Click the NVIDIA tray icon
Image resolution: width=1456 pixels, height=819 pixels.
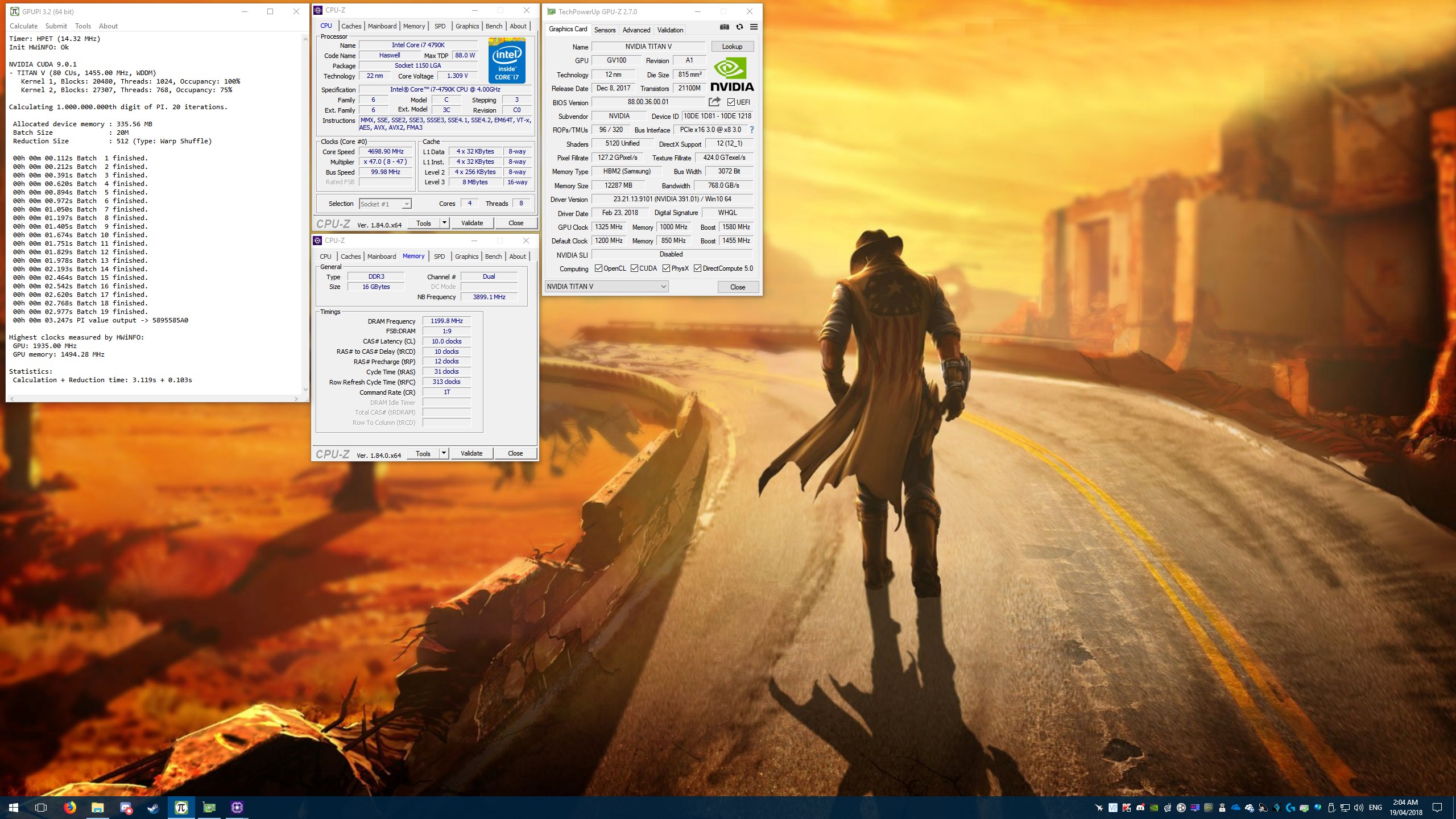[1154, 808]
